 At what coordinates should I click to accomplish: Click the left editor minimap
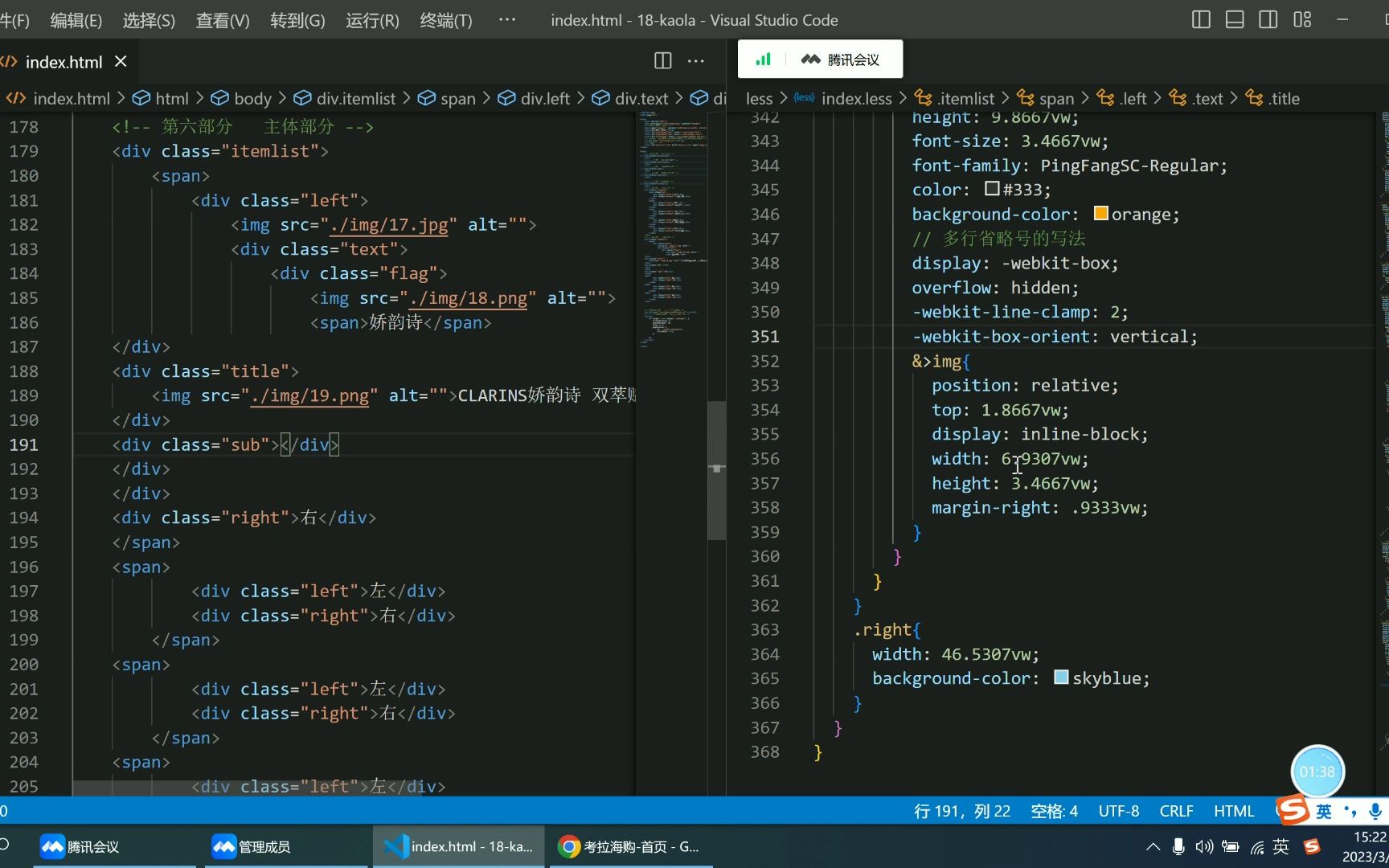[674, 229]
